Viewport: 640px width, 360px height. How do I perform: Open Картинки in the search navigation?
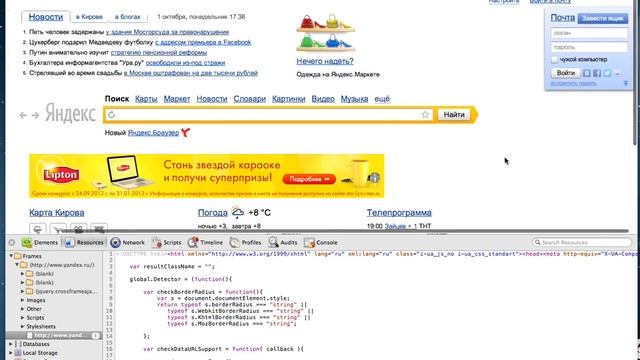(x=289, y=99)
